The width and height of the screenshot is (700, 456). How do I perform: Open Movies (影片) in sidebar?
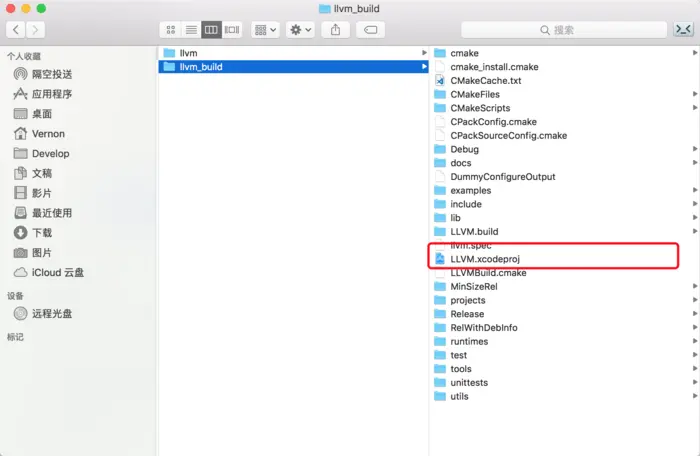(33, 193)
